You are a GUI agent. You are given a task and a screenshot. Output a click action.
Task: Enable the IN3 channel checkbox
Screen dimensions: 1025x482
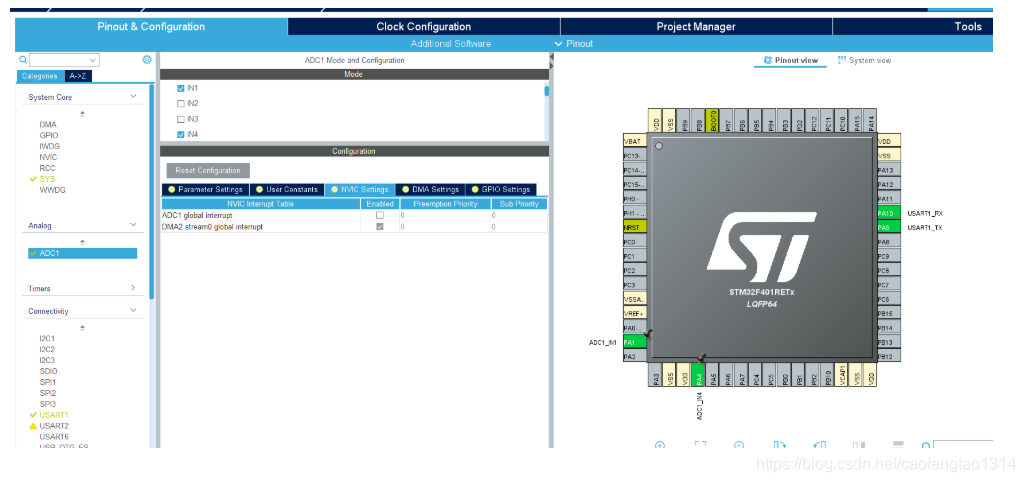pyautogui.click(x=181, y=119)
